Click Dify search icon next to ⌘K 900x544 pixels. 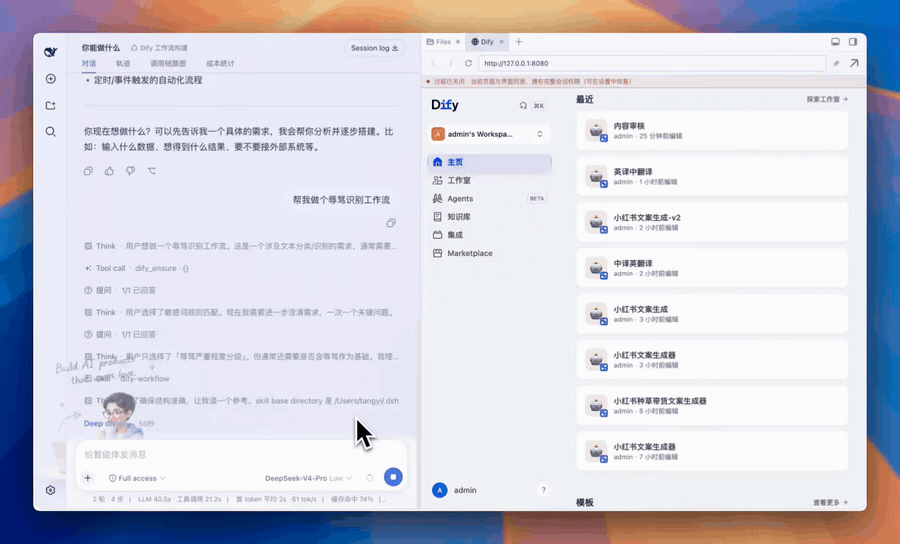[523, 106]
